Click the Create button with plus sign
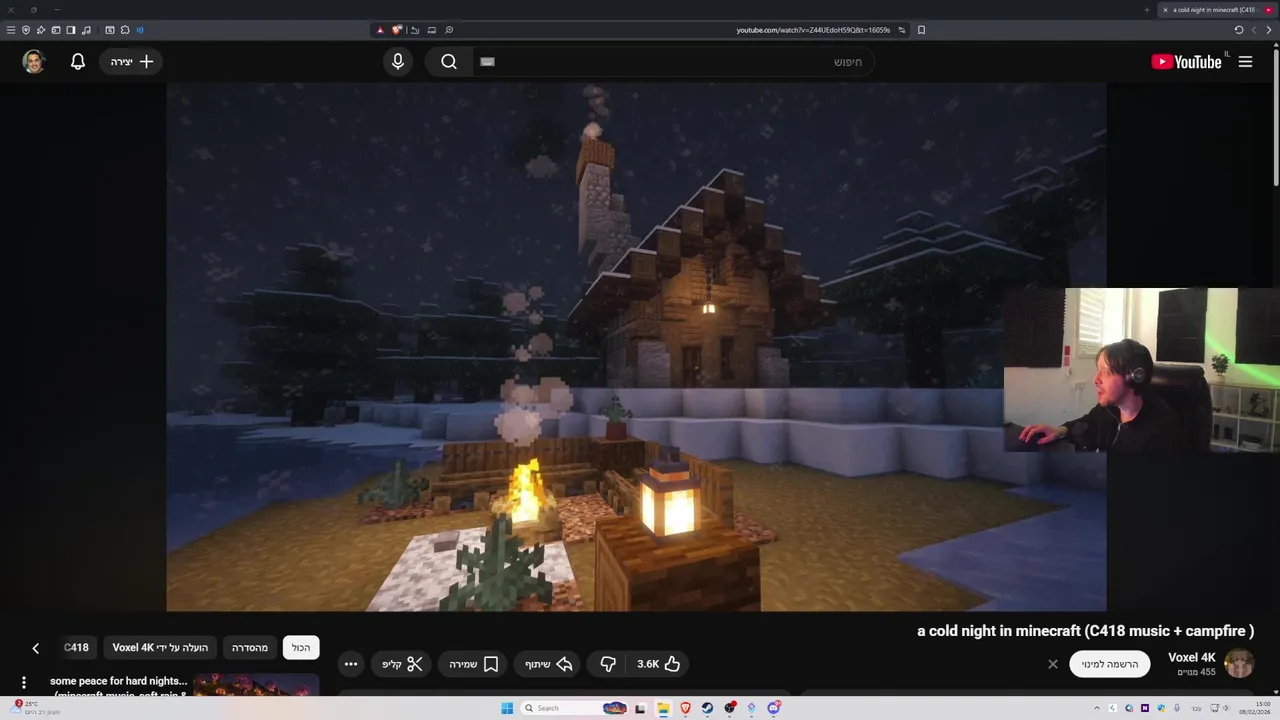The width and height of the screenshot is (1280, 720). pyautogui.click(x=133, y=62)
